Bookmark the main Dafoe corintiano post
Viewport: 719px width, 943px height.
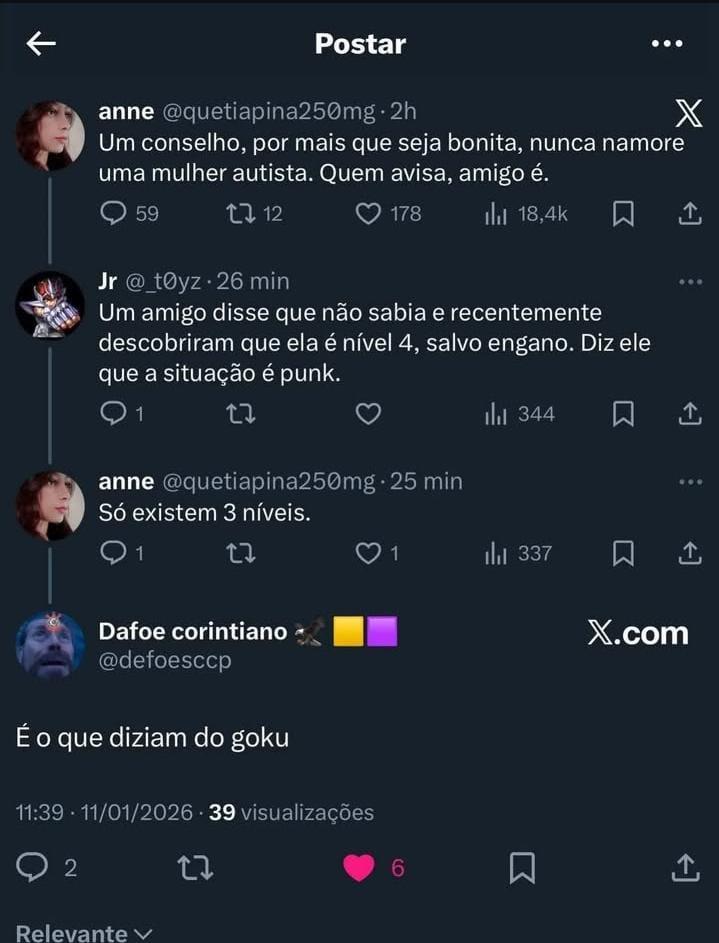[521, 867]
